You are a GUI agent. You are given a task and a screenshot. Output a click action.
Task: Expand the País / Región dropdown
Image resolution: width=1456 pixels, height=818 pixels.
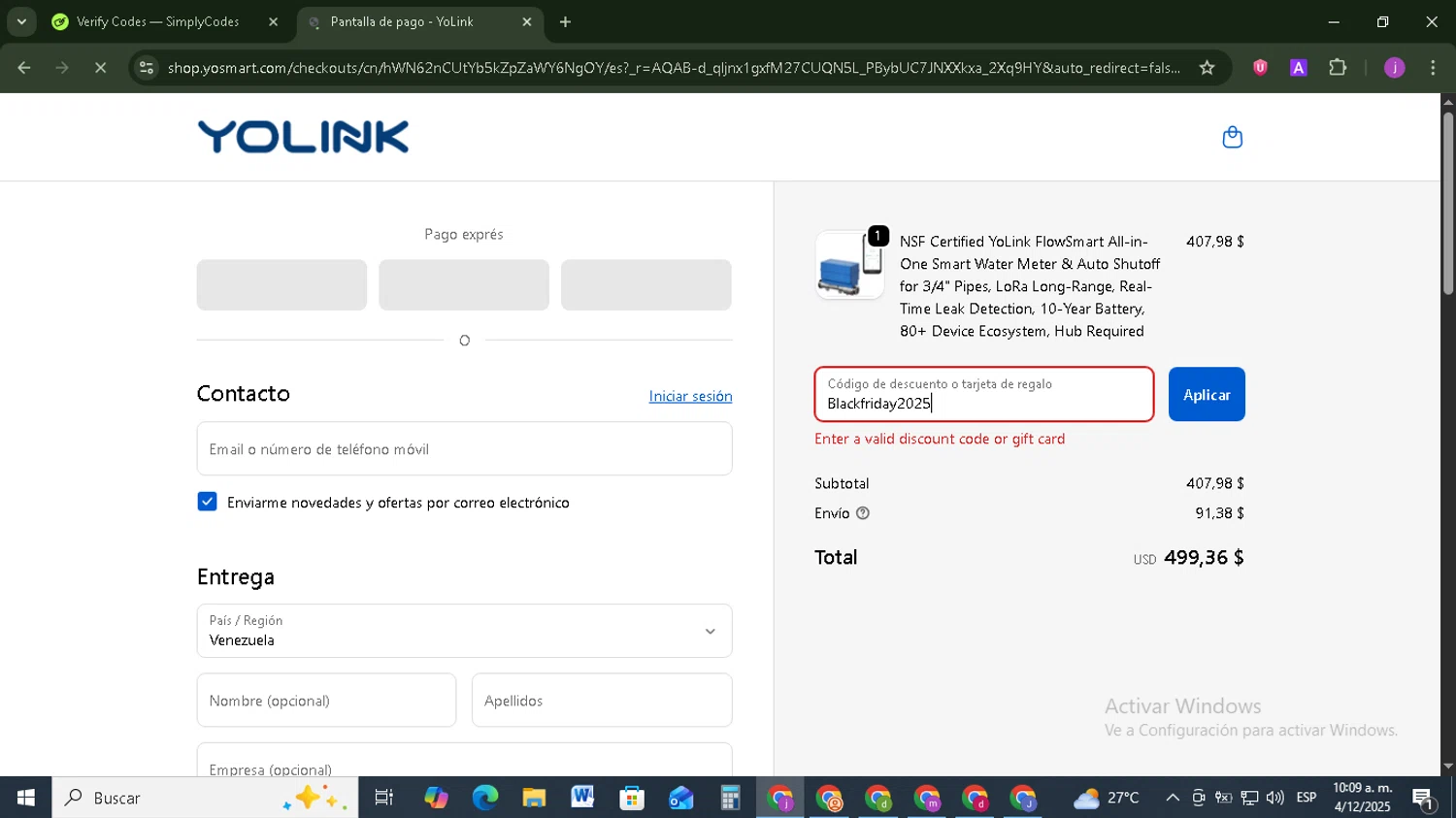[x=464, y=631]
